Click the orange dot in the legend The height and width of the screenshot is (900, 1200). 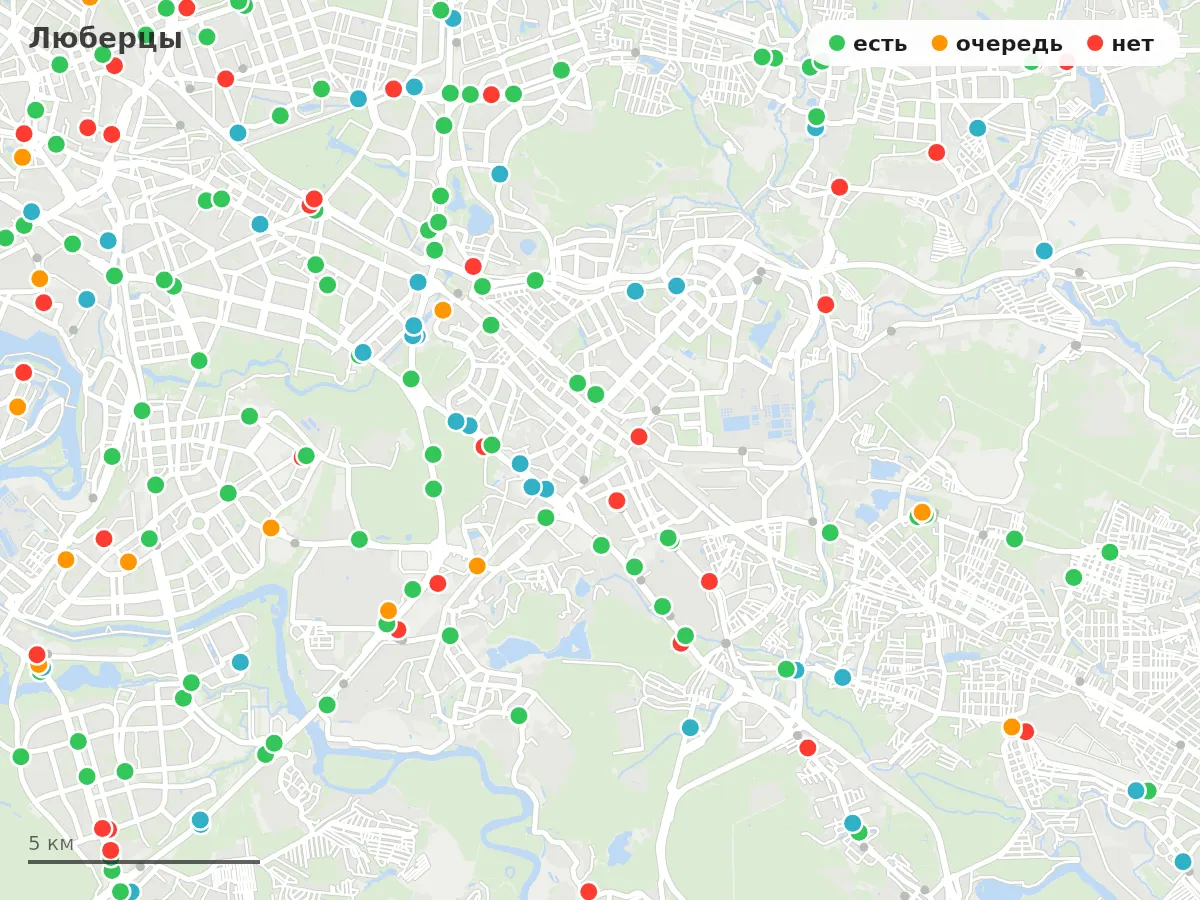click(x=940, y=44)
